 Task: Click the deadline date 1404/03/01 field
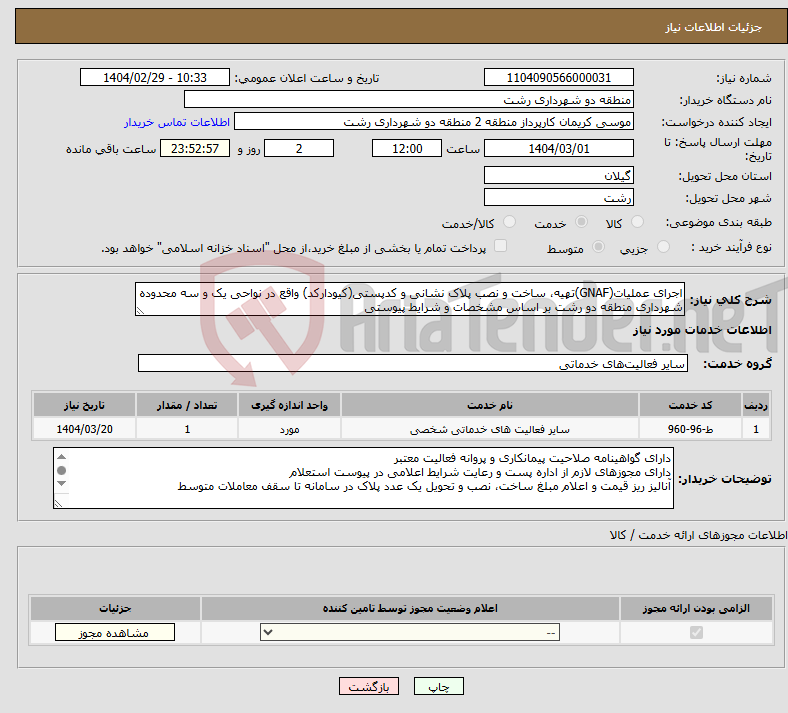(x=558, y=148)
